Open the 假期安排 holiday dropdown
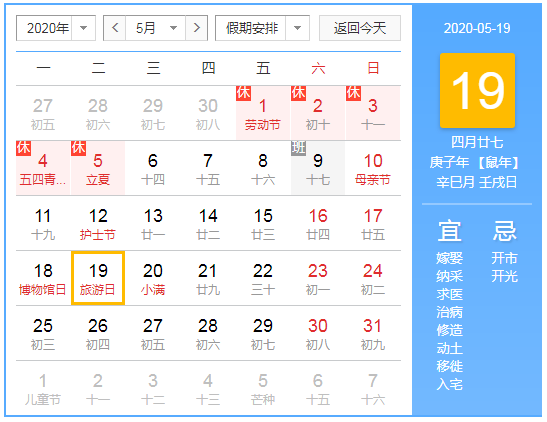The image size is (547, 422). [262, 28]
